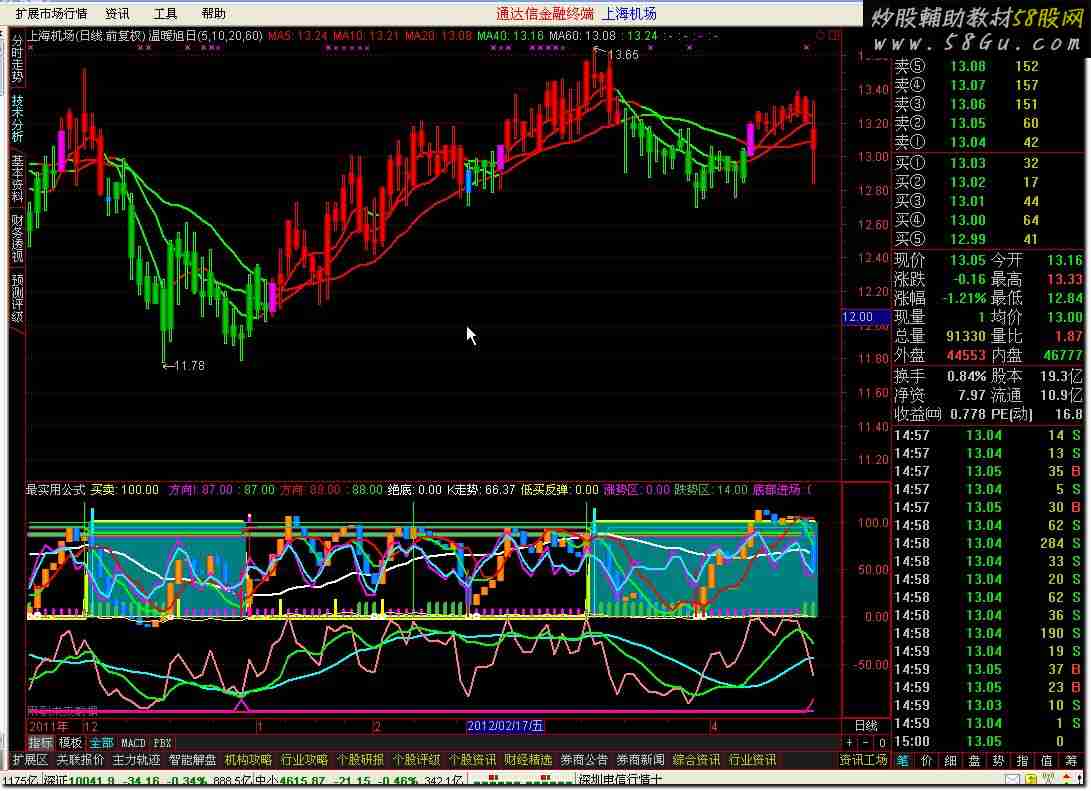
Task: Click the small circle icon at chart top-right
Action: (820, 35)
